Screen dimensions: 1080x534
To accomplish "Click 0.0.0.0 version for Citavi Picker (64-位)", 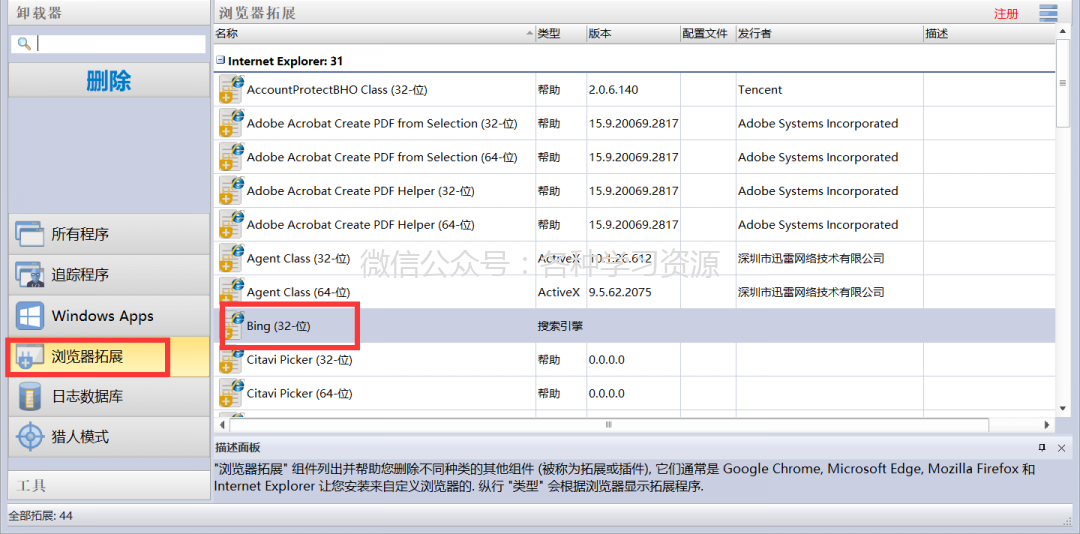I will point(607,394).
